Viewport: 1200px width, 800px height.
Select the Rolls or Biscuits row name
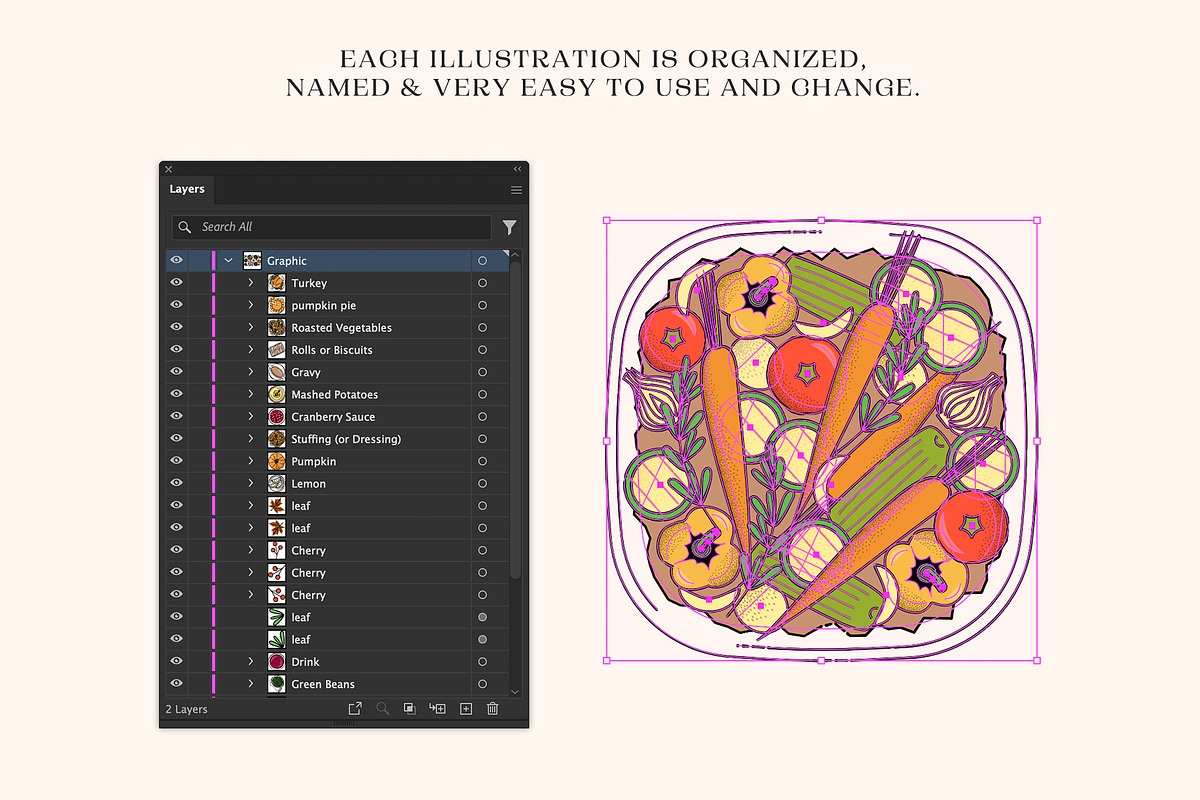pyautogui.click(x=332, y=350)
